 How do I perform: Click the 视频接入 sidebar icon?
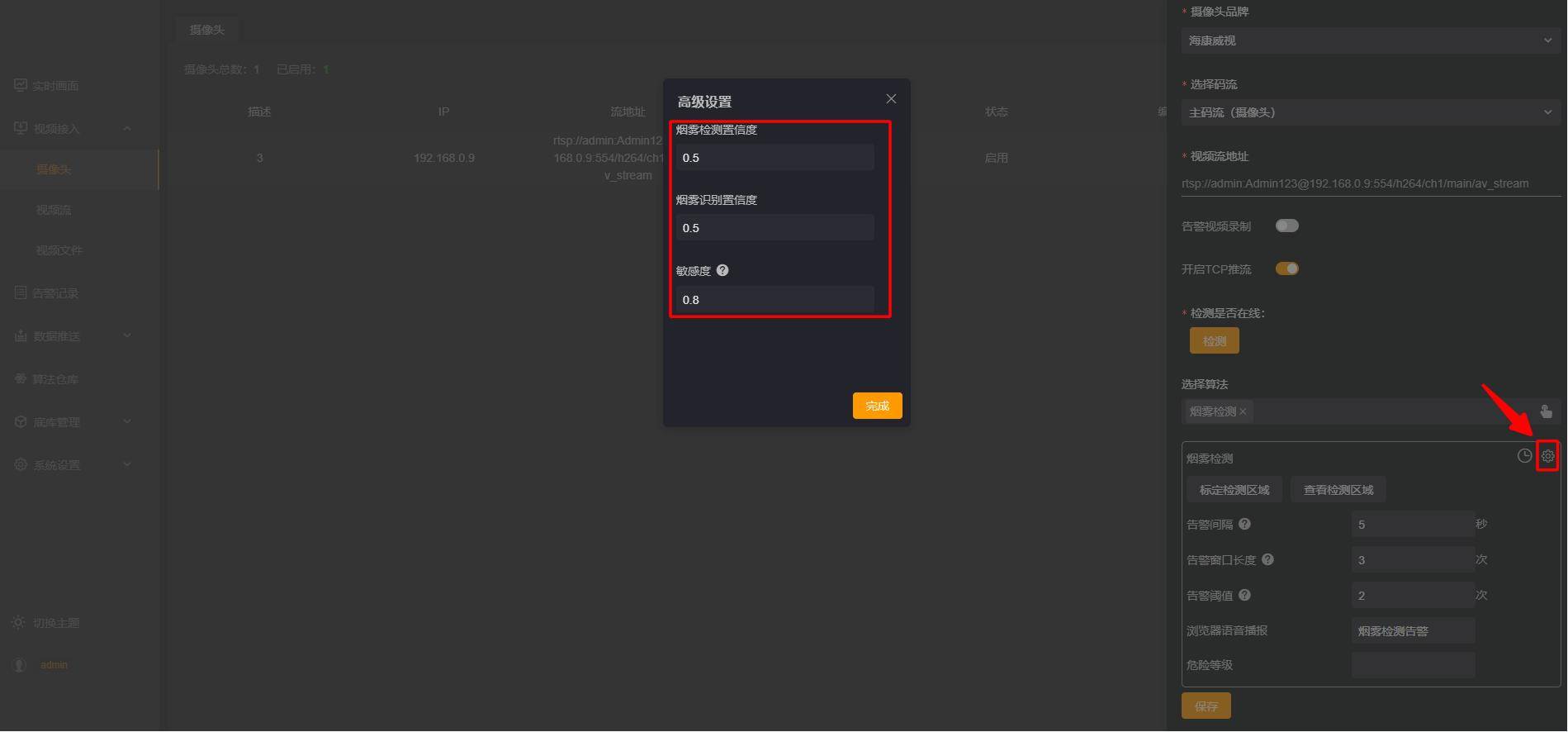click(21, 128)
